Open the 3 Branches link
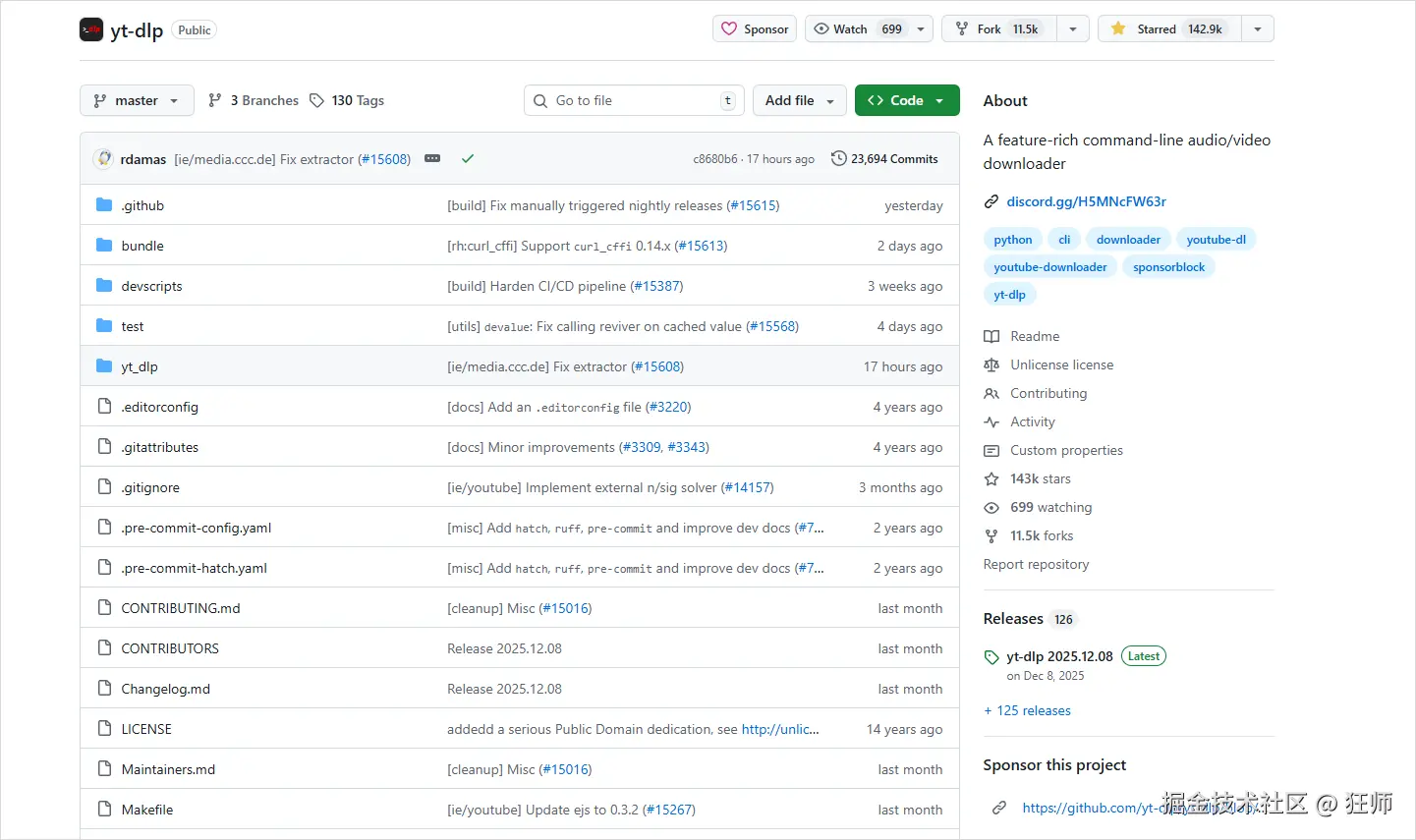 click(x=254, y=100)
